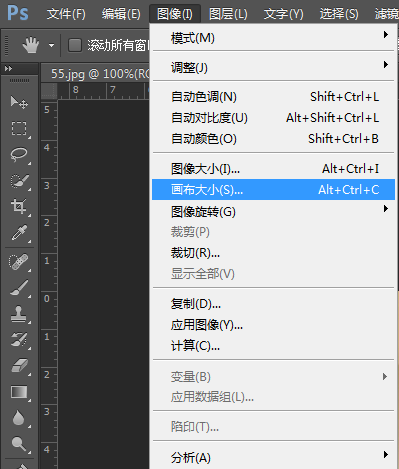Expand the 调整(J) submenu
399x469 pixels.
coord(273,67)
